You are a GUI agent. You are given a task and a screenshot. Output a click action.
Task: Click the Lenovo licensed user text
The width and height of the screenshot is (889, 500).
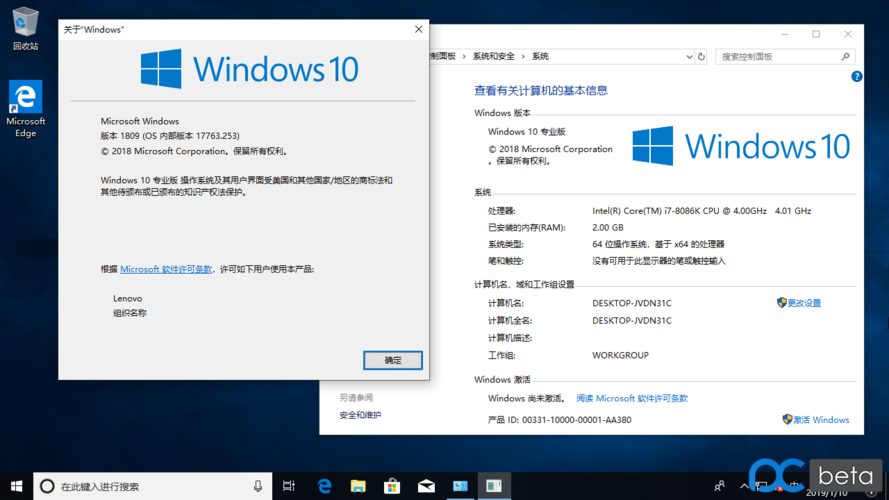(128, 299)
